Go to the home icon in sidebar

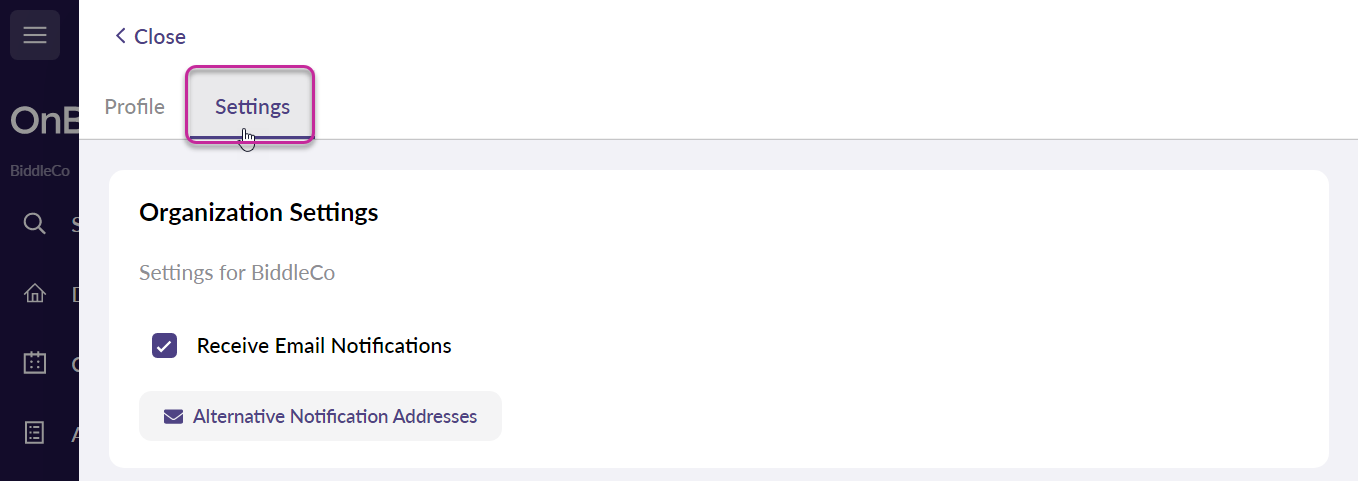coord(35,294)
